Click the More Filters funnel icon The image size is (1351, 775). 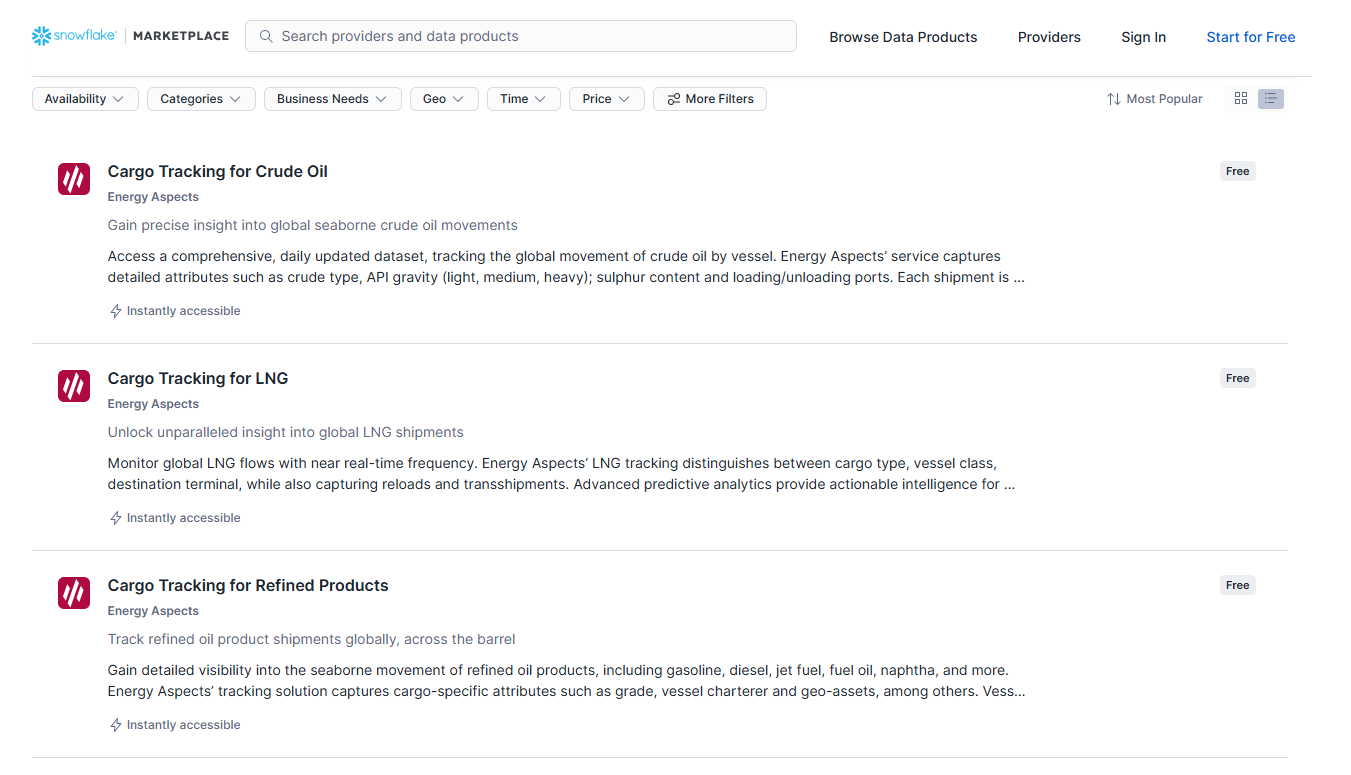(671, 98)
